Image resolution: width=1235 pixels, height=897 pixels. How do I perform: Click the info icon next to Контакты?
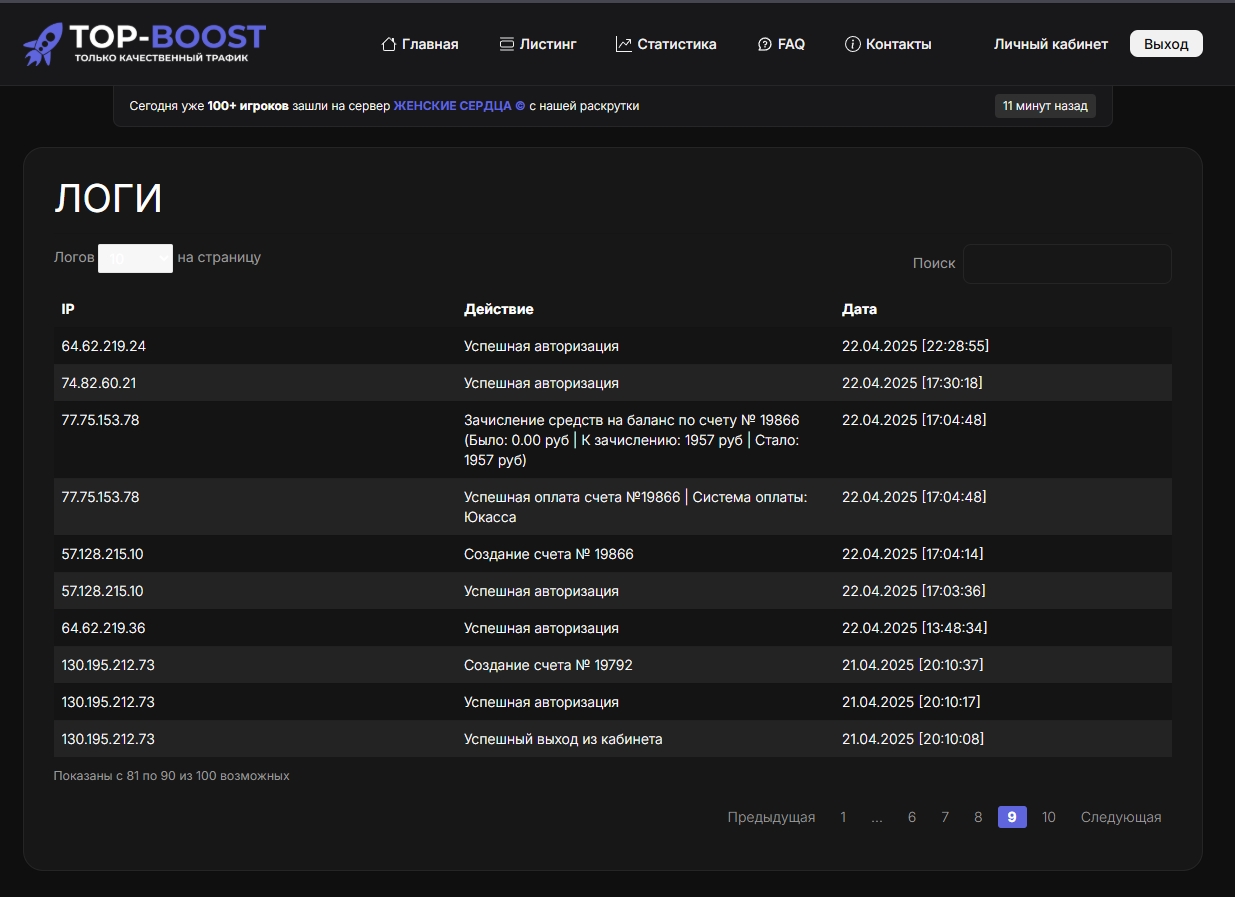click(x=852, y=43)
